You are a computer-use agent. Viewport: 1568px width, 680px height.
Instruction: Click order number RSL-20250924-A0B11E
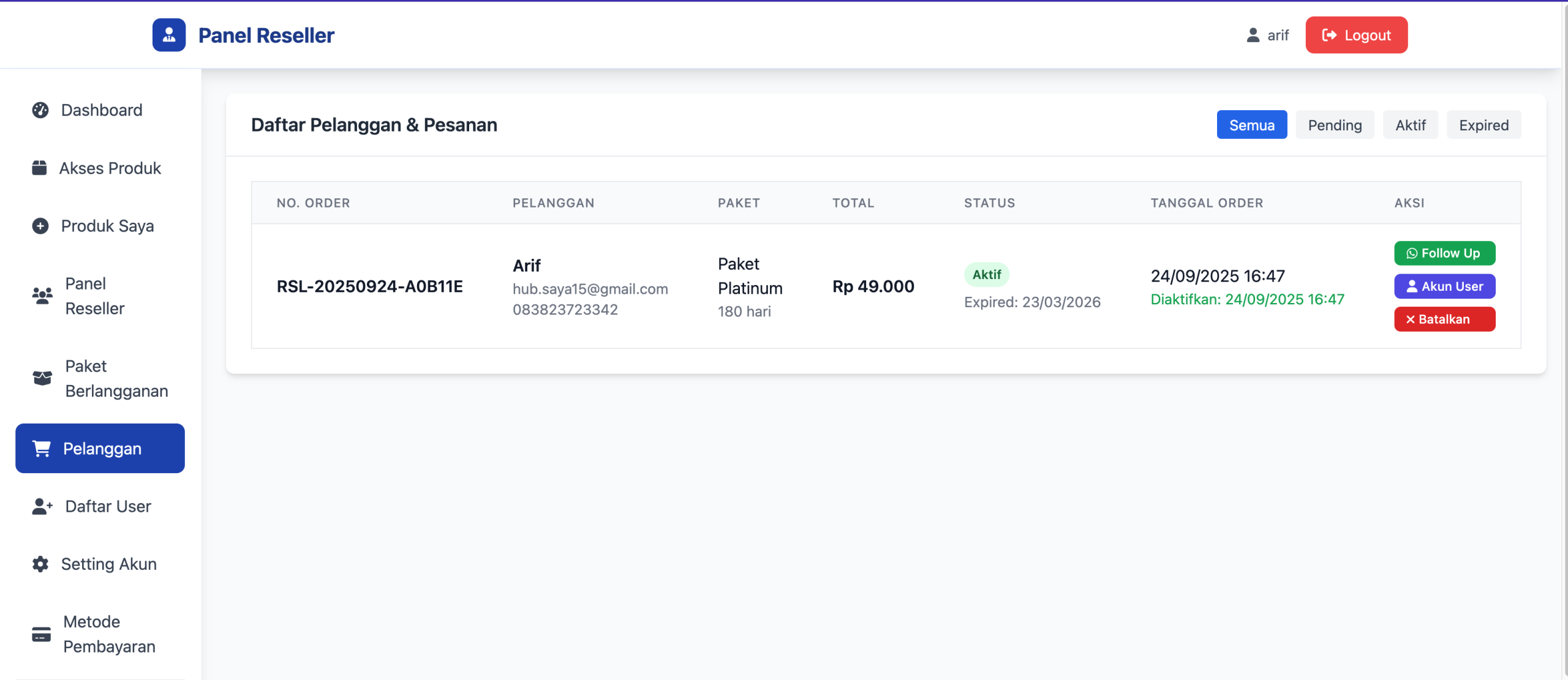[369, 286]
